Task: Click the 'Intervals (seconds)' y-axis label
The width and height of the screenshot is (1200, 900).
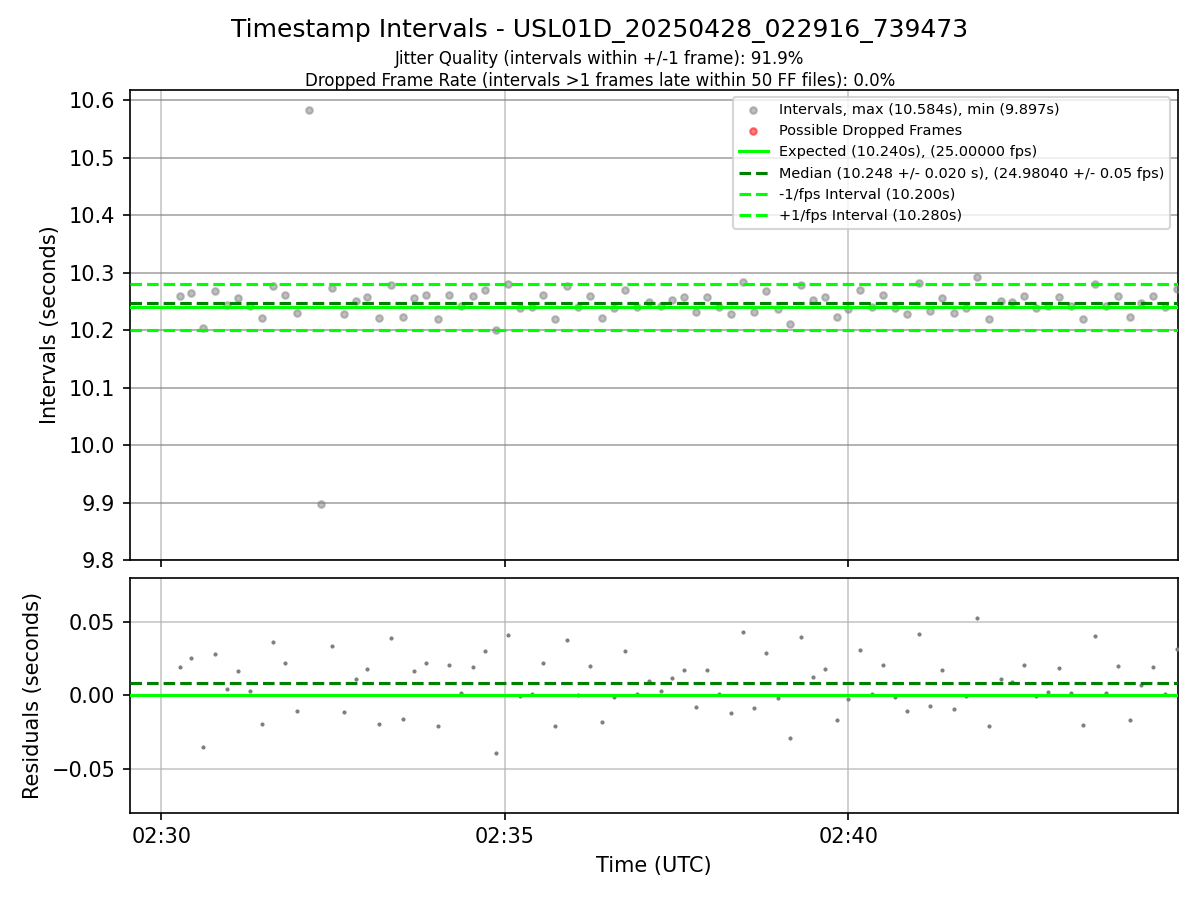Action: tap(49, 325)
